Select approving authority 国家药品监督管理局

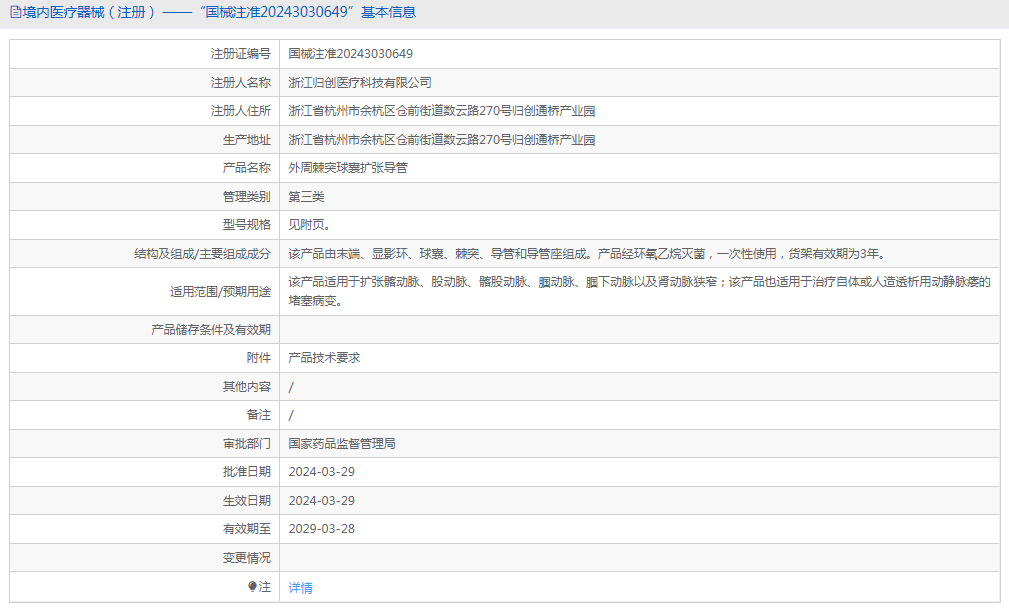[x=342, y=444]
